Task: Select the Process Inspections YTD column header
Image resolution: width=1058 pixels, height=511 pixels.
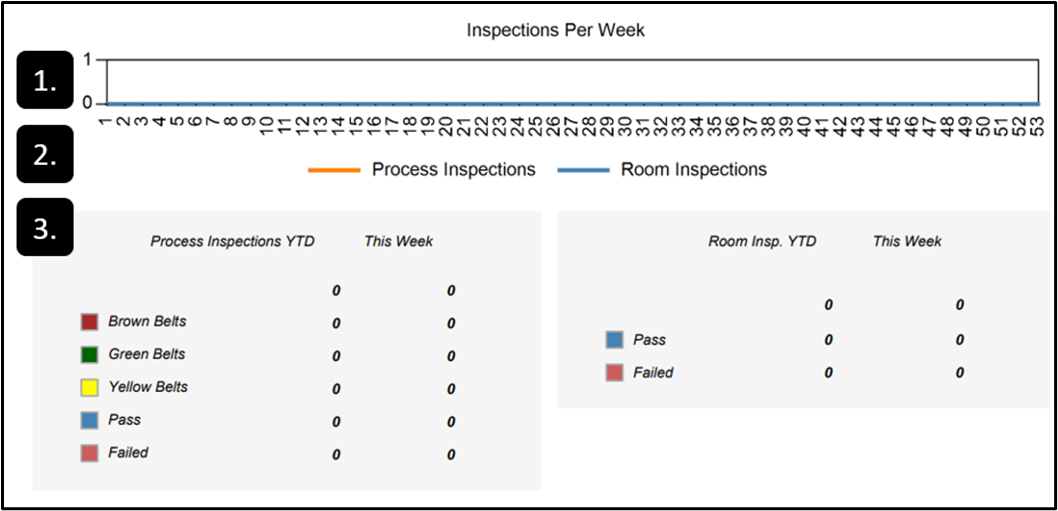Action: pos(232,241)
